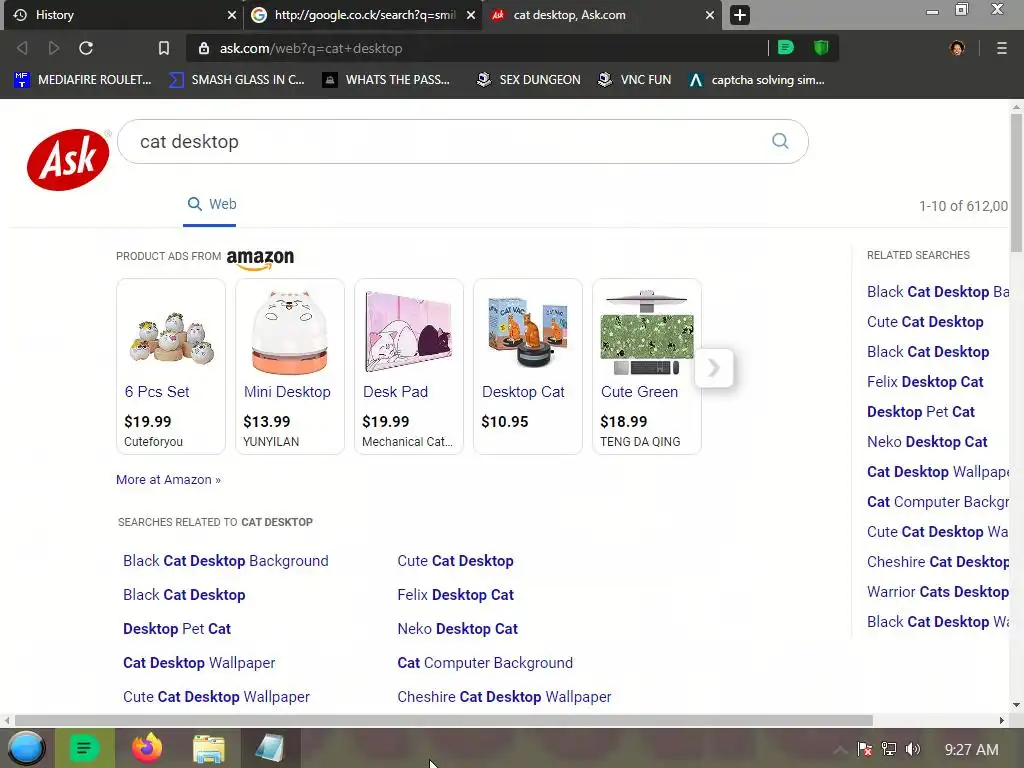Open the MEDIAFIRE ROULET... bookmark
Viewport: 1024px width, 768px height.
click(x=83, y=80)
